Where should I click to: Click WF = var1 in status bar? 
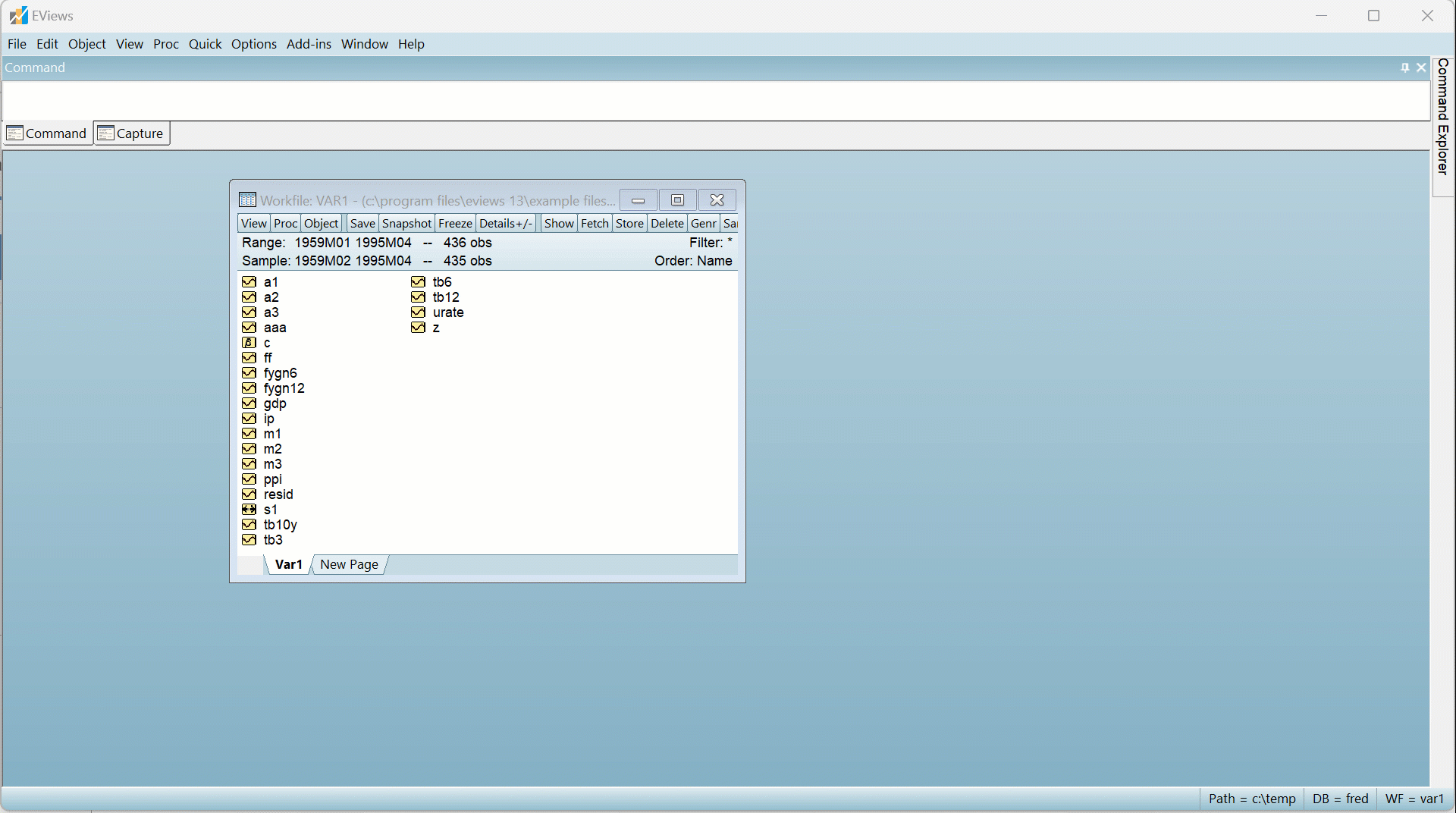1414,799
